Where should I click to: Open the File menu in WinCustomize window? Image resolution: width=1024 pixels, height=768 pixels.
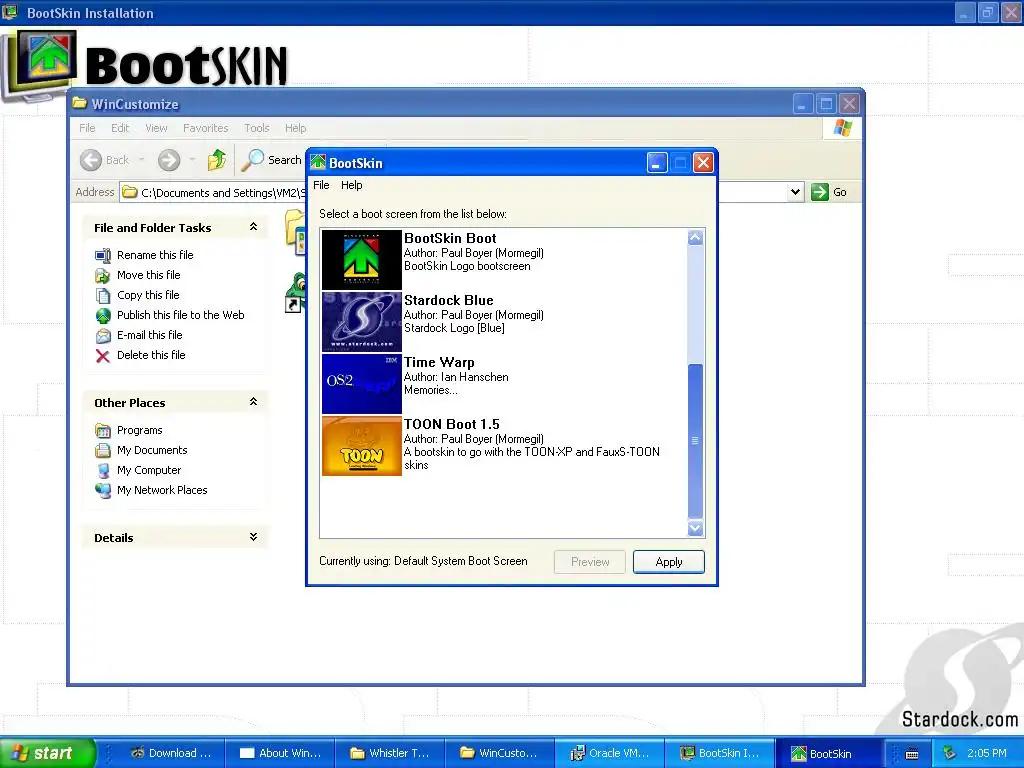click(87, 128)
